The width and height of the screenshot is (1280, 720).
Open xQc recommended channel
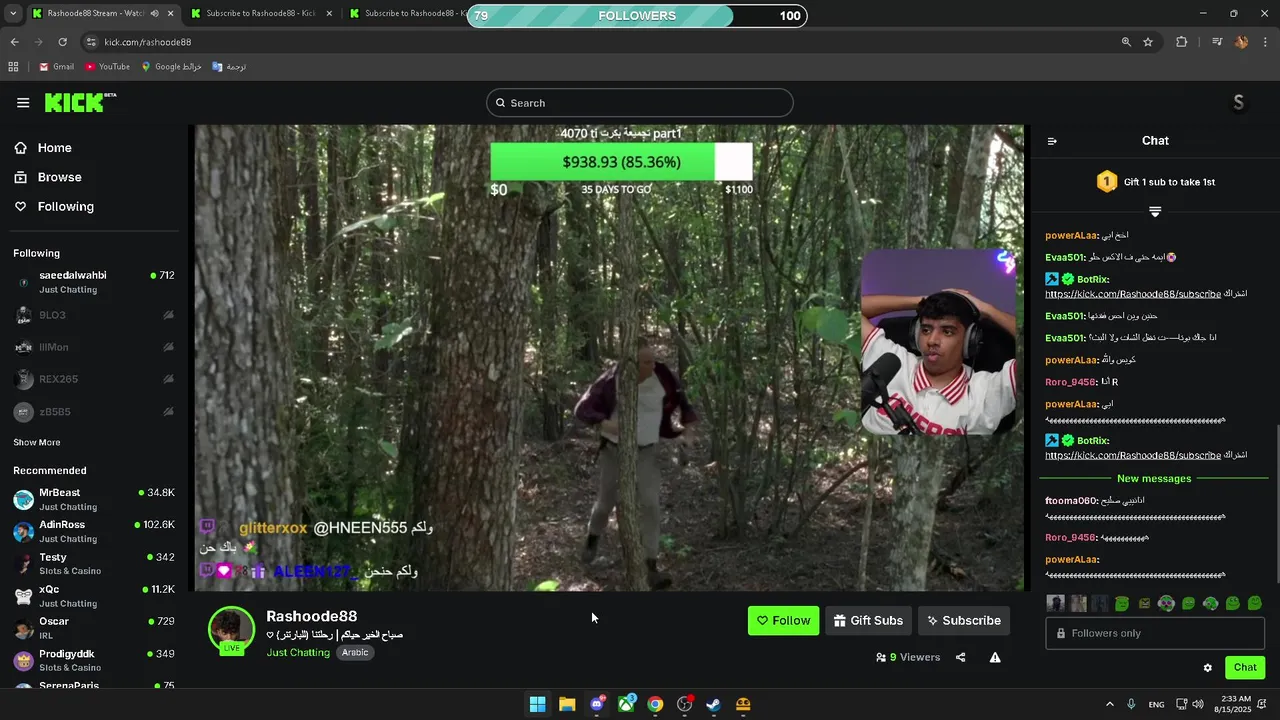pyautogui.click(x=94, y=596)
